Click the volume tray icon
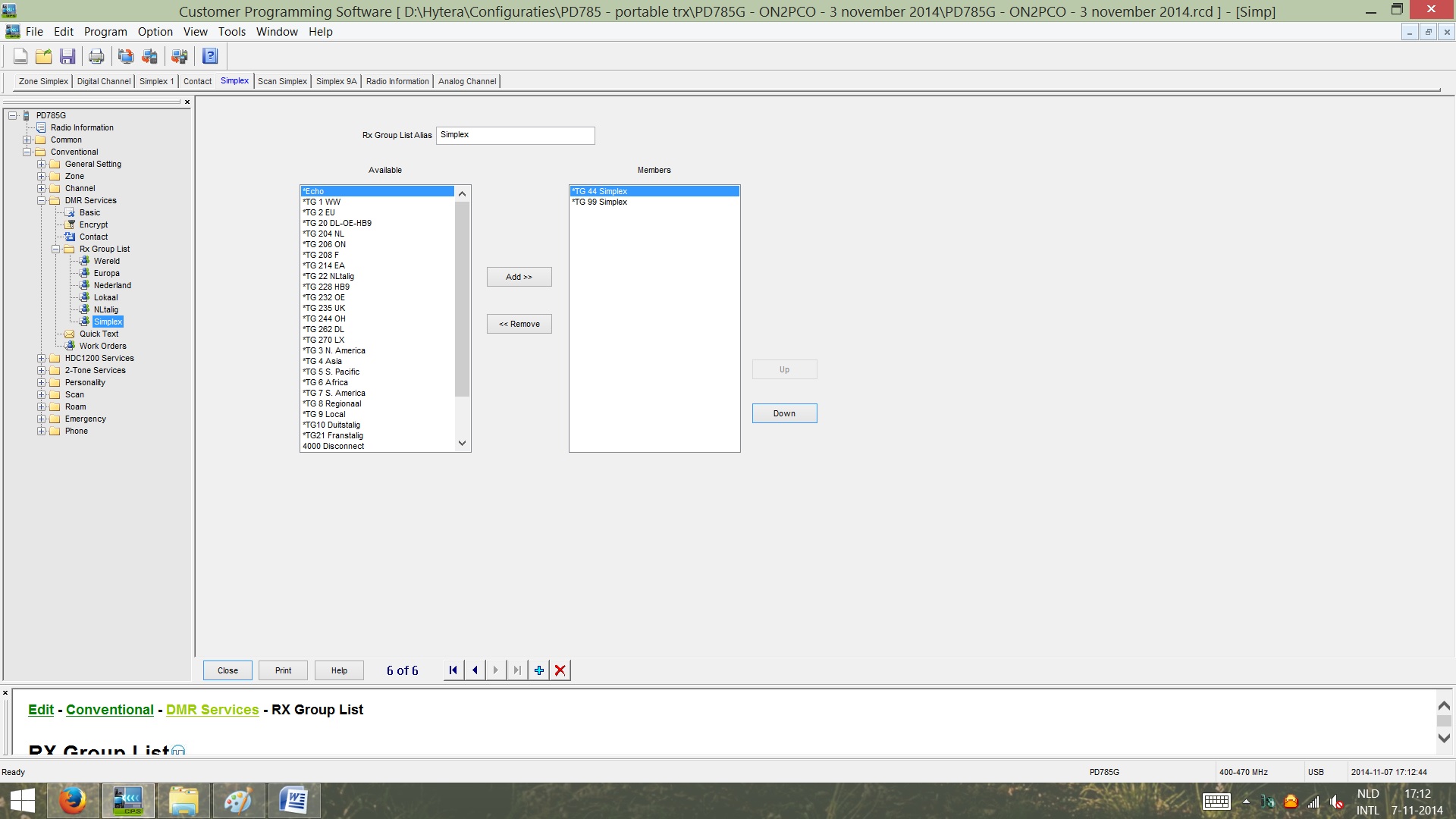1456x819 pixels. pyautogui.click(x=1337, y=802)
